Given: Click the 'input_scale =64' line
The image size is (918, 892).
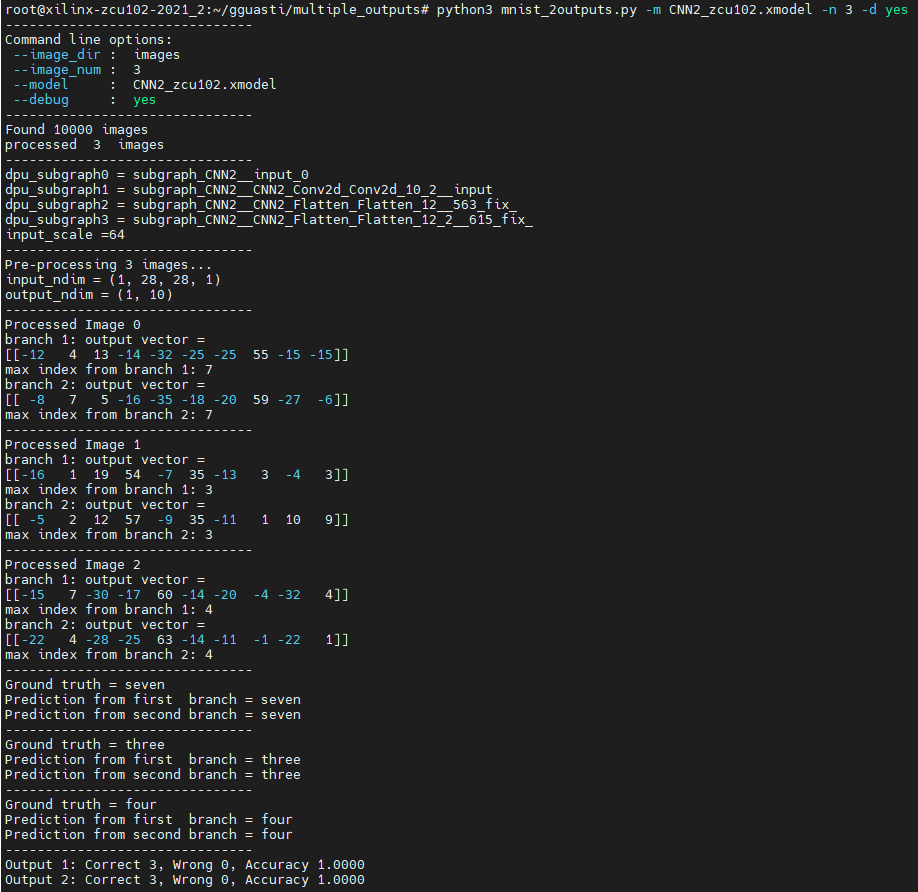Looking at the screenshot, I should coord(64,234).
